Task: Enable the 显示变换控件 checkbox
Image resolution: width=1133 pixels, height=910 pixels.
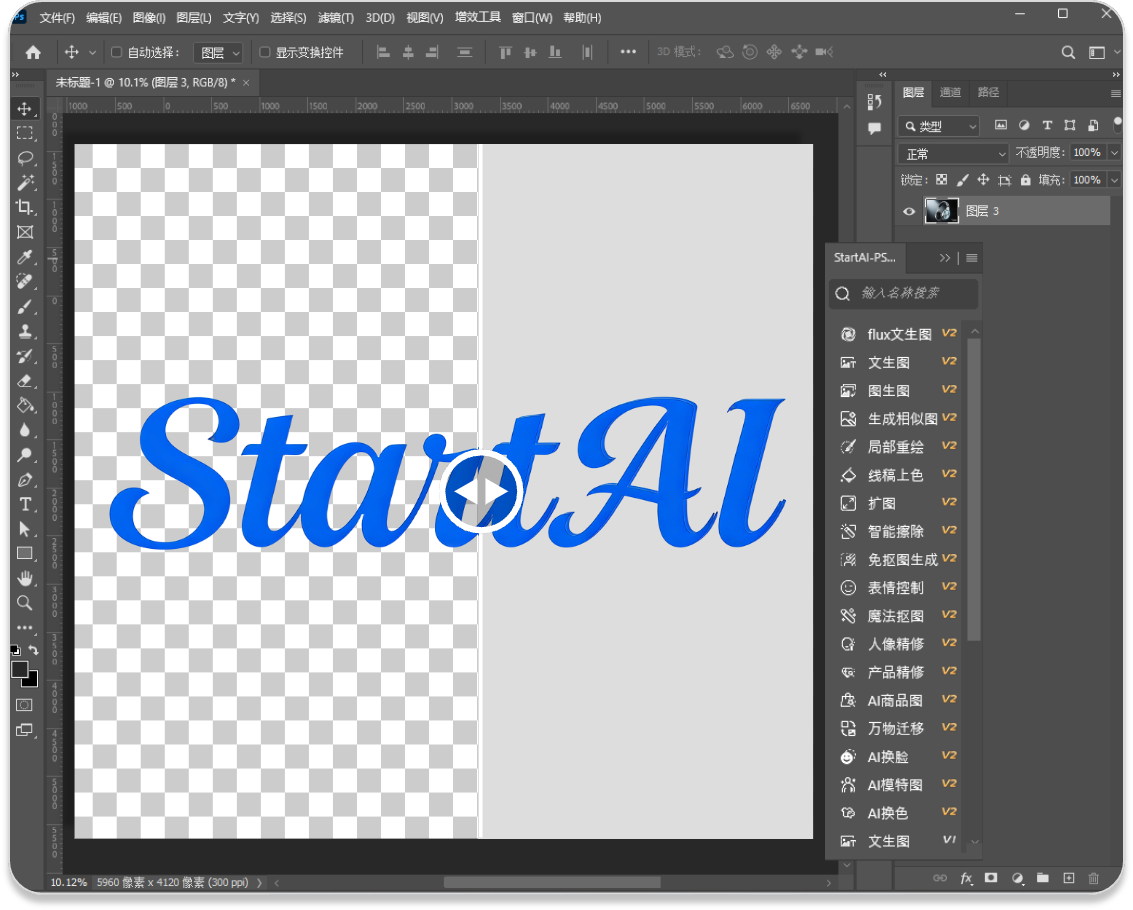Action: point(265,52)
